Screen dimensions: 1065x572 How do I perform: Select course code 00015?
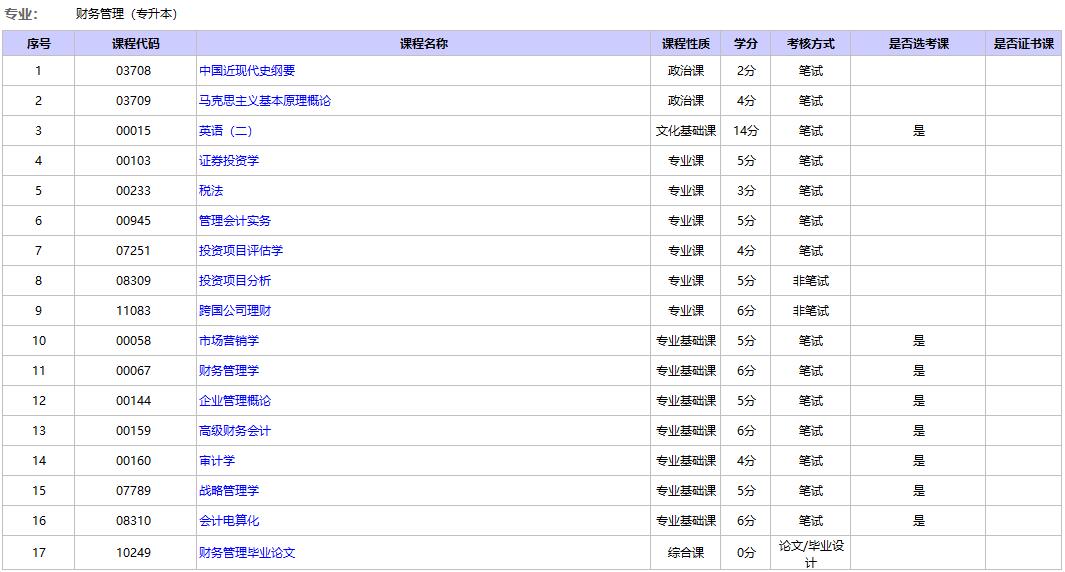134,130
